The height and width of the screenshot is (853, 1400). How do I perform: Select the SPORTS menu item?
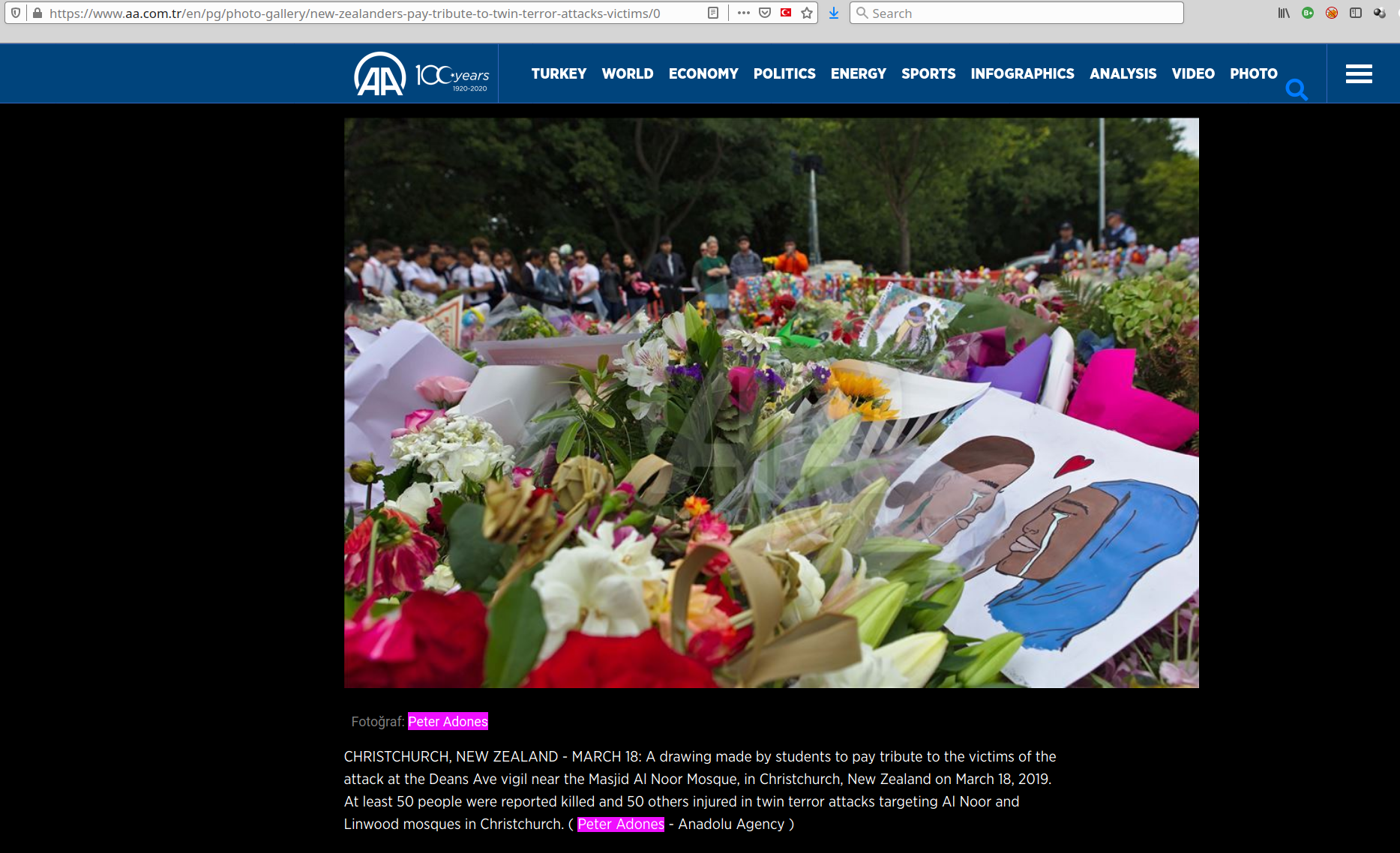coord(928,73)
